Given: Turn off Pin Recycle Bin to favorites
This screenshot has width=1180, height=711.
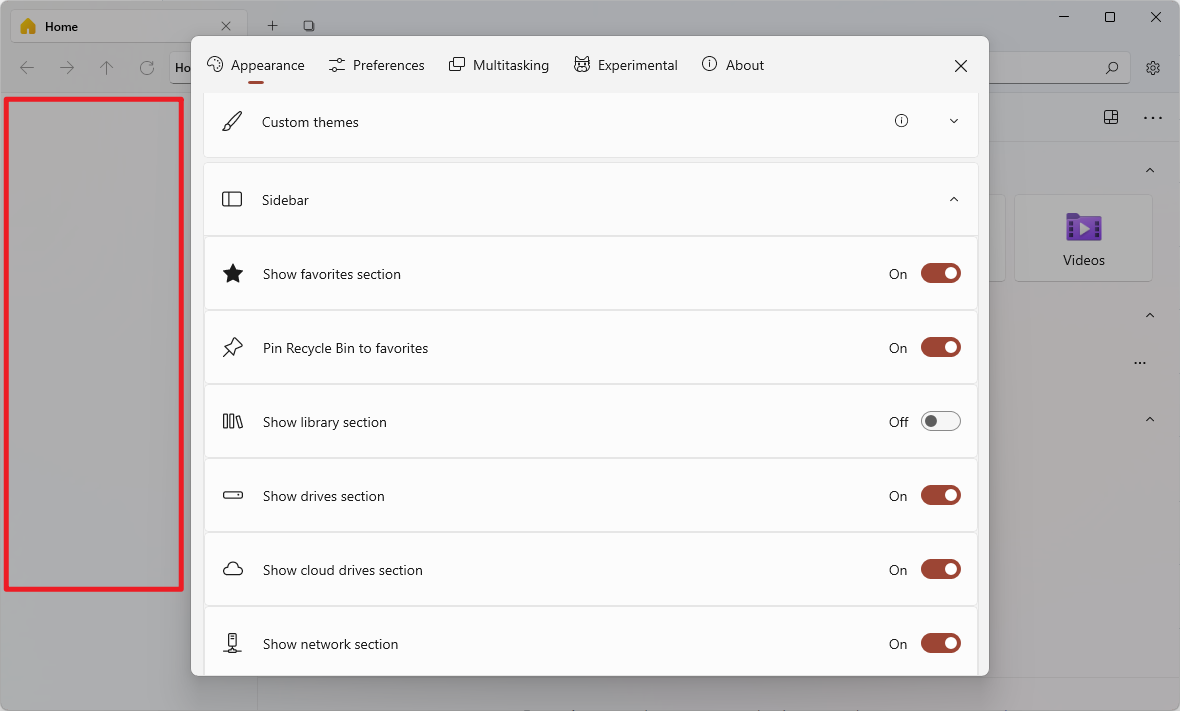Looking at the screenshot, I should (940, 347).
